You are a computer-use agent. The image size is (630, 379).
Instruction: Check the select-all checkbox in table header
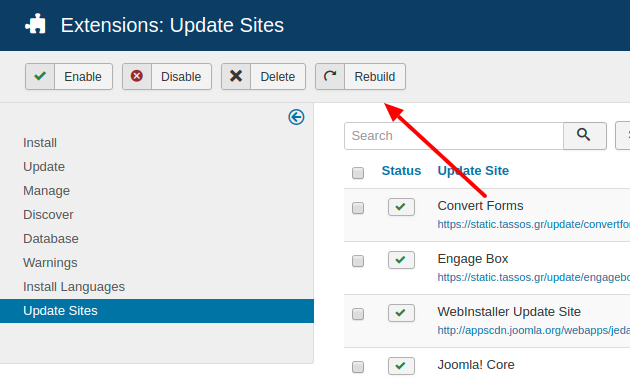tap(358, 173)
